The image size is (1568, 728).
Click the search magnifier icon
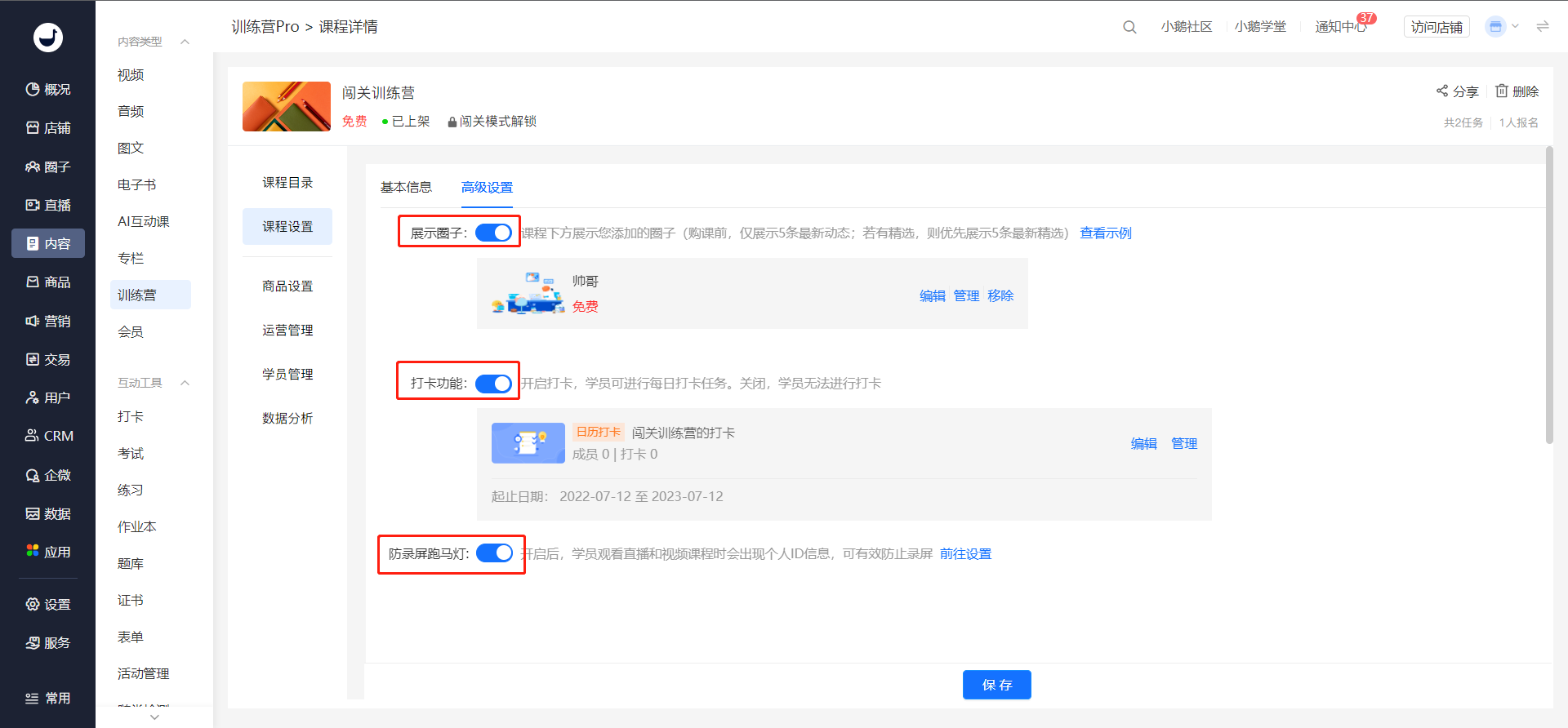coord(1129,27)
